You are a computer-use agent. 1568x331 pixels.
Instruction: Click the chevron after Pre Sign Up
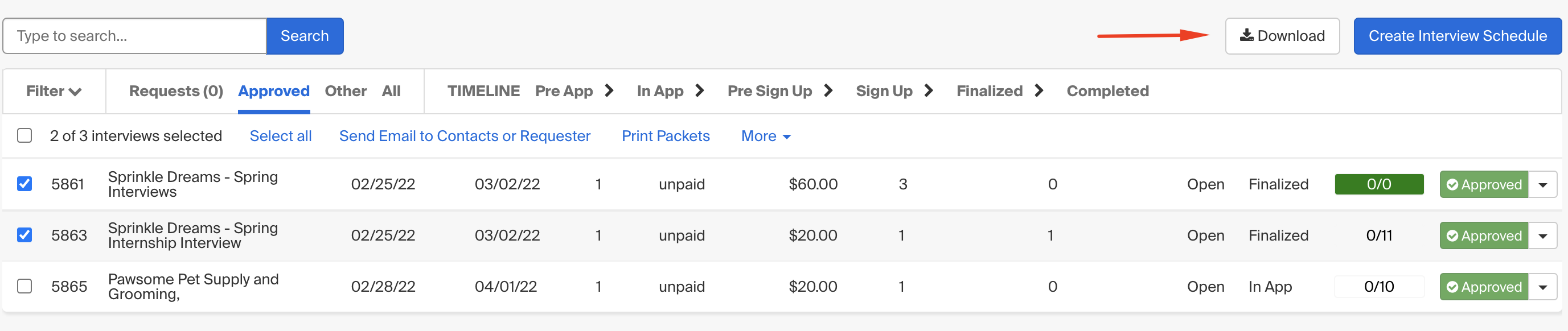pyautogui.click(x=828, y=90)
